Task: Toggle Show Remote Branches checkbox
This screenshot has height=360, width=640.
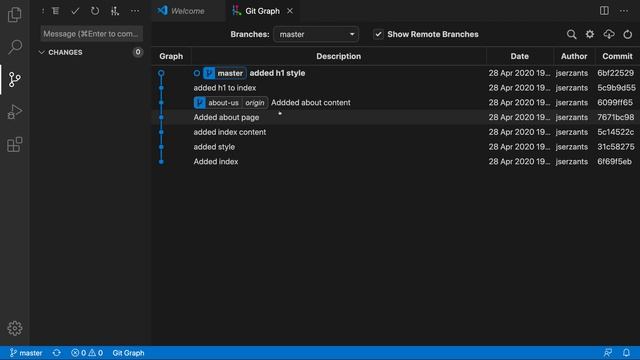Action: [x=378, y=34]
